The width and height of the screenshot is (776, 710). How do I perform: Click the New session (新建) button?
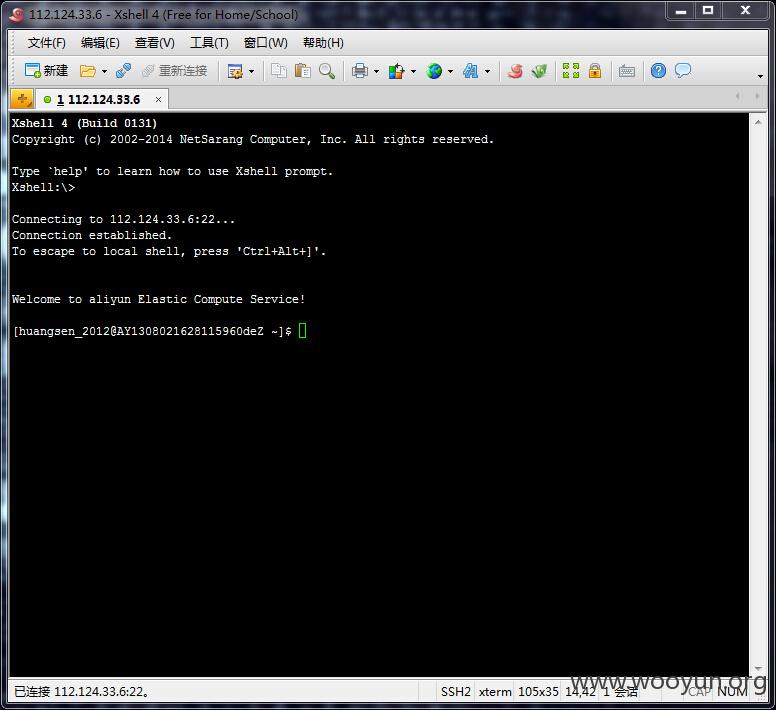tap(46, 71)
